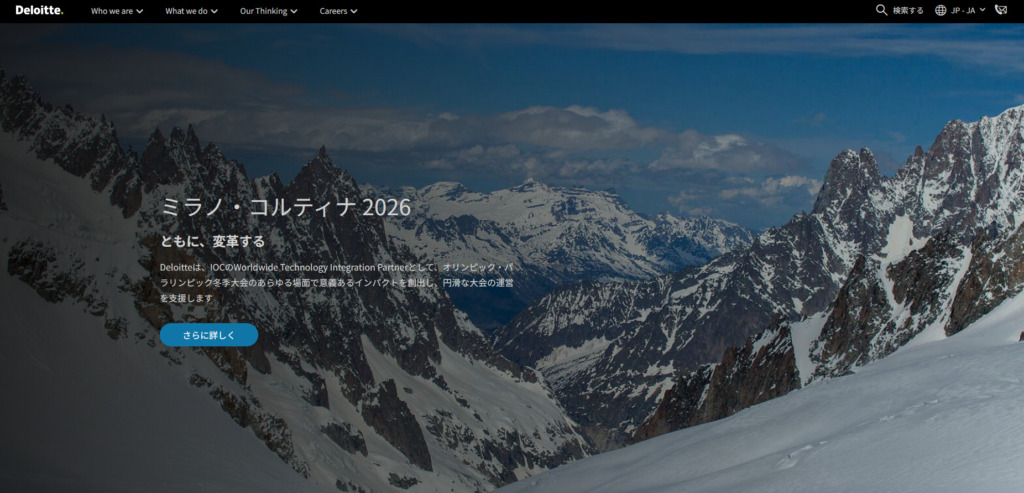Screen dimensions: 1024x493
Task: Click the chevron beside What we do
Action: [x=215, y=12]
